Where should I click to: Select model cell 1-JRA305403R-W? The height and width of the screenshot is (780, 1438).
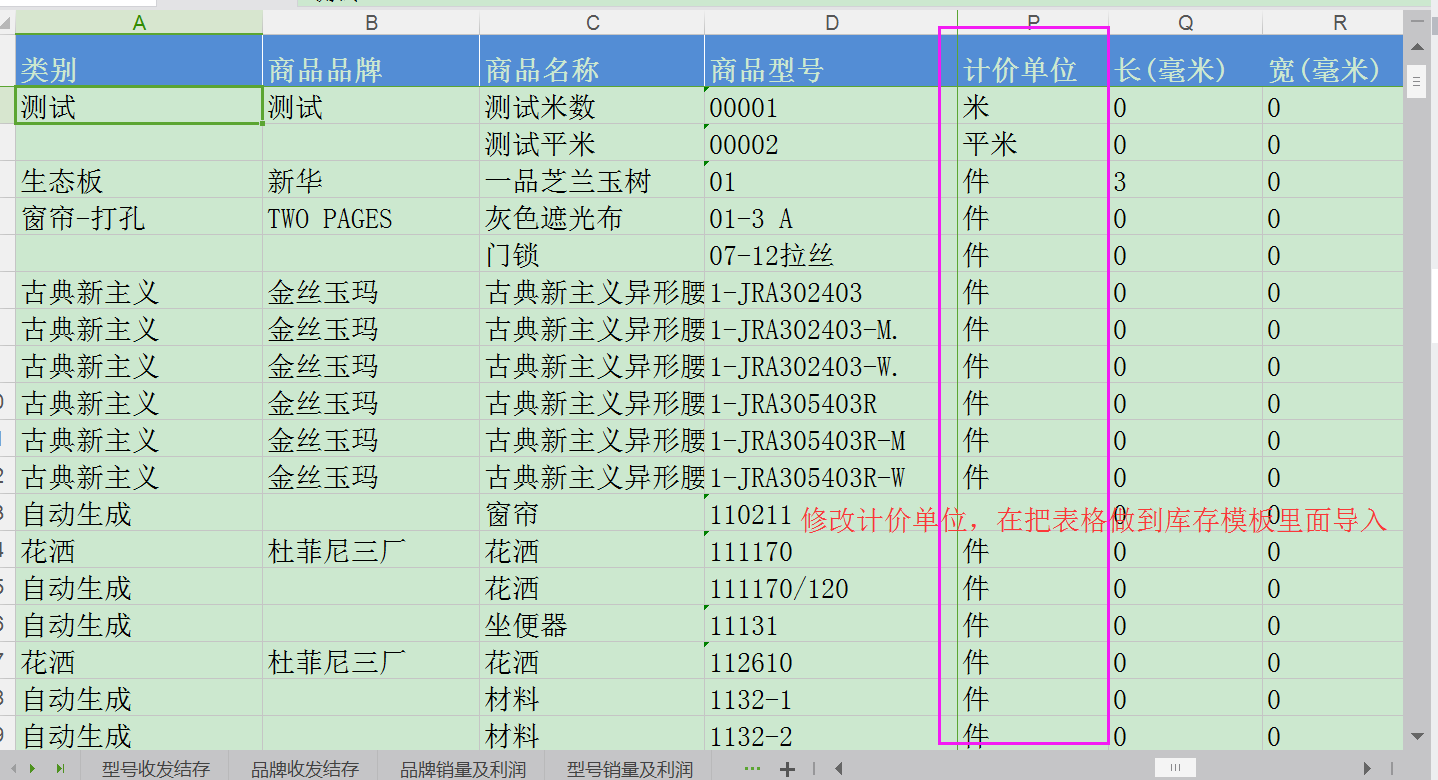pyautogui.click(x=831, y=476)
